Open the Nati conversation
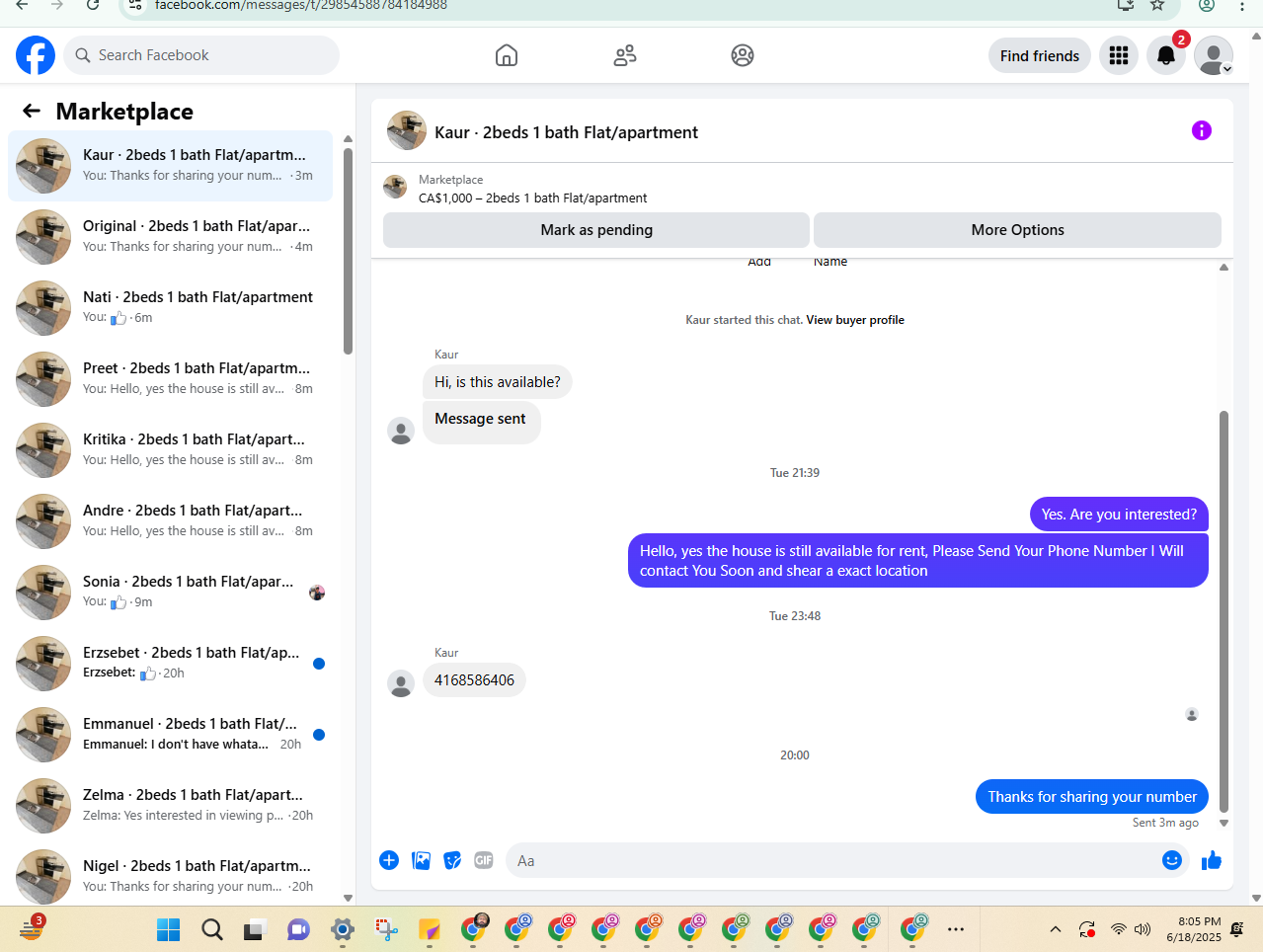 click(x=170, y=307)
